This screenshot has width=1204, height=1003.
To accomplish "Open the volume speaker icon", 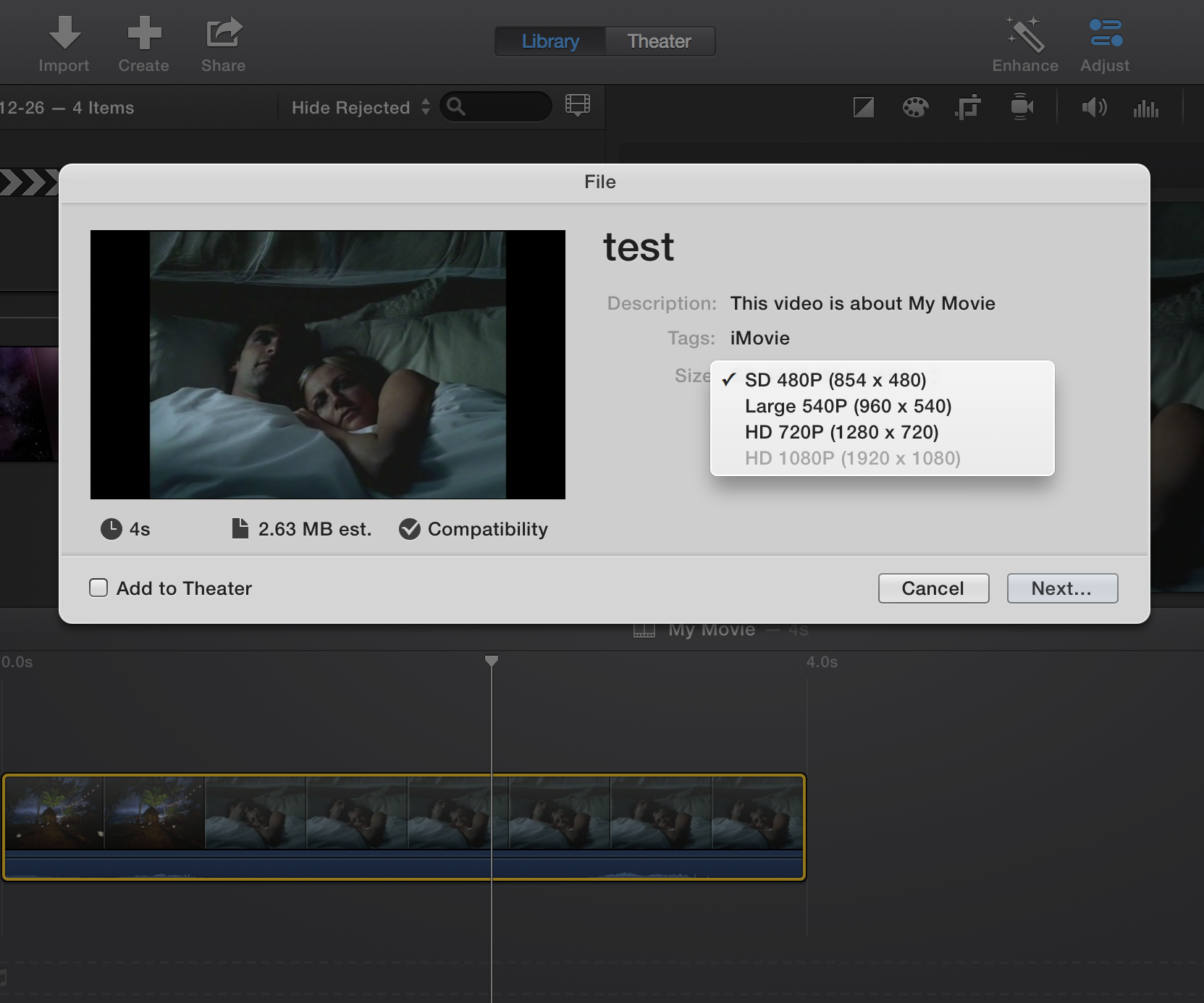I will [x=1094, y=108].
